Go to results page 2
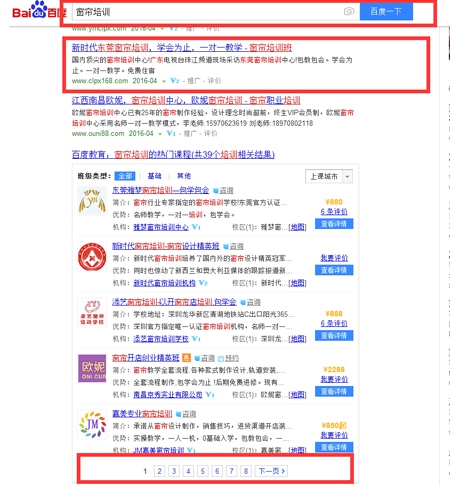 [x=159, y=471]
